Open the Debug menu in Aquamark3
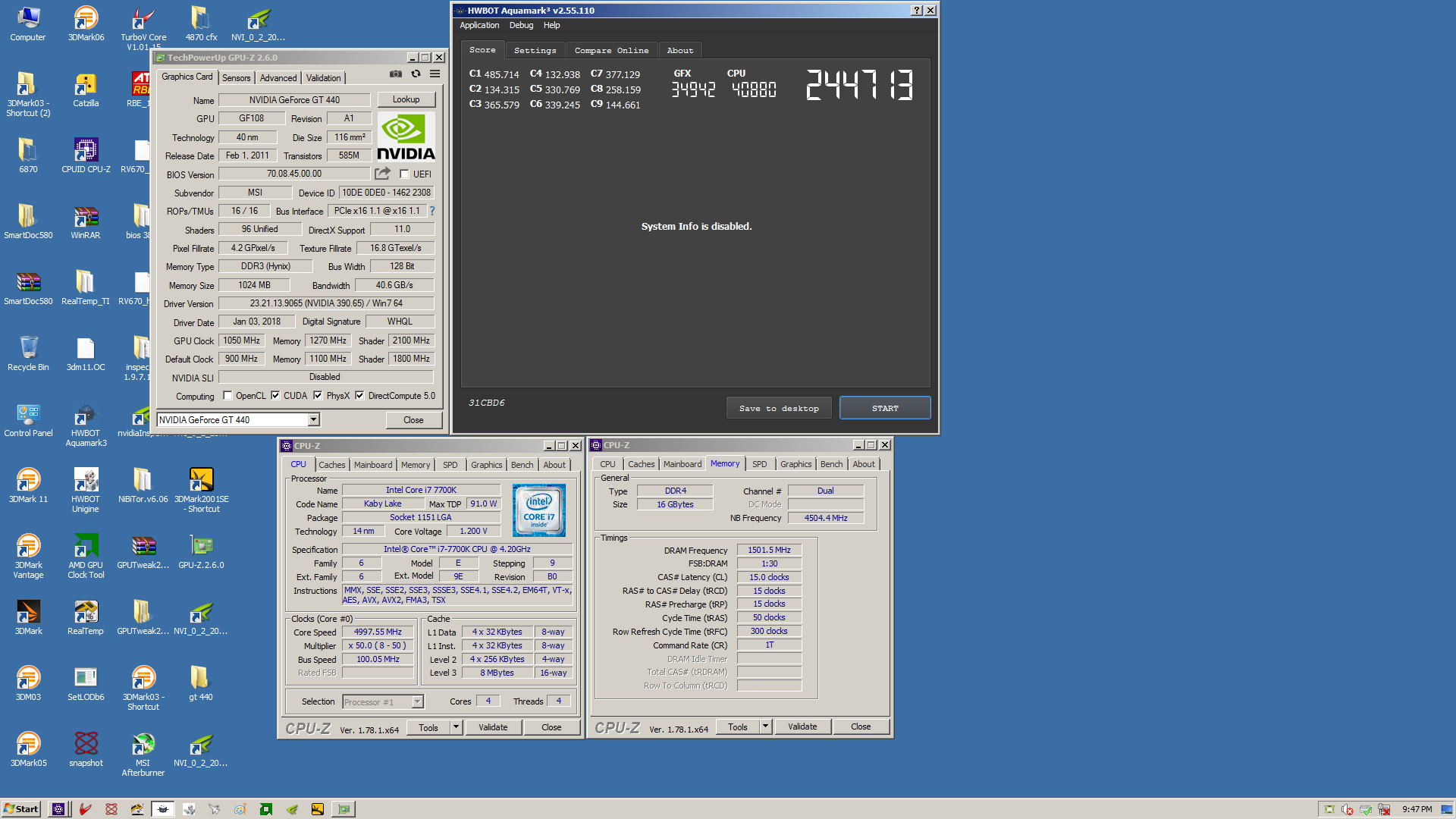The height and width of the screenshot is (819, 1456). coord(521,25)
